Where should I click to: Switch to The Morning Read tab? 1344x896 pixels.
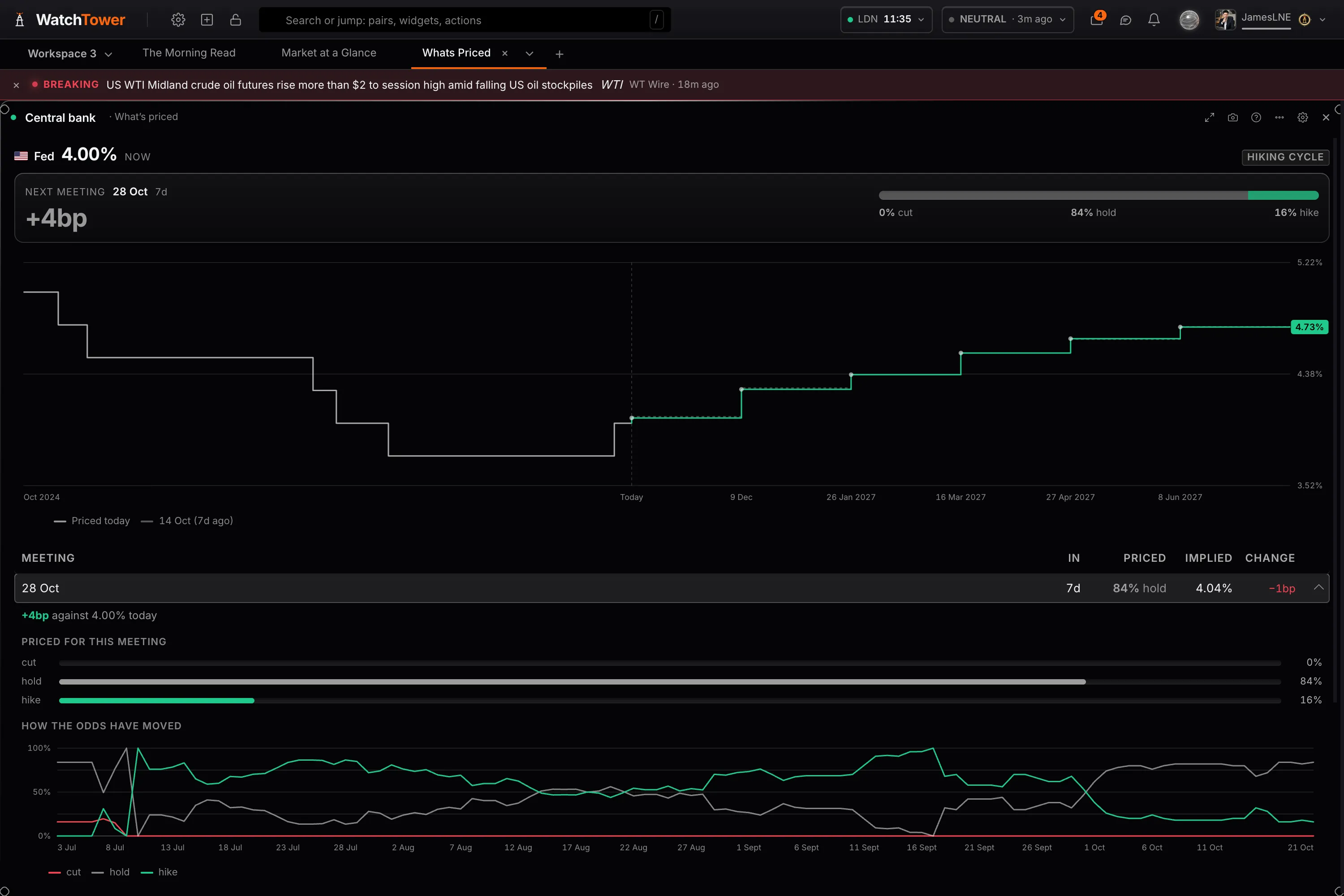point(189,53)
